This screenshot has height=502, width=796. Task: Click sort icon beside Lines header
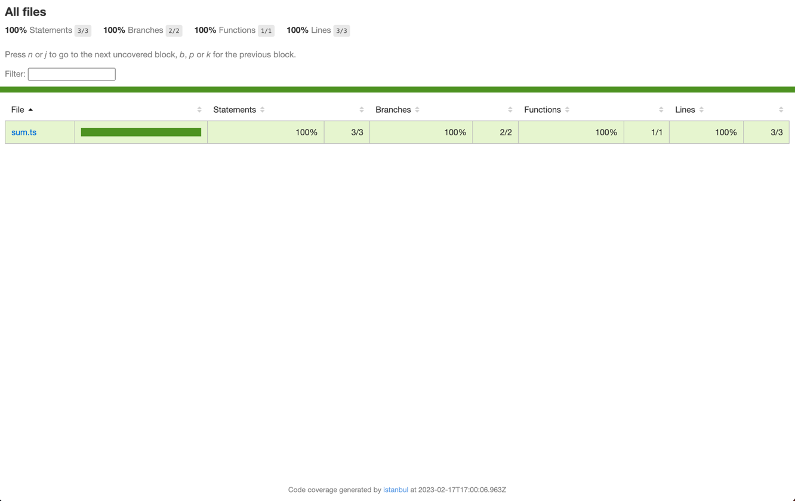701,109
